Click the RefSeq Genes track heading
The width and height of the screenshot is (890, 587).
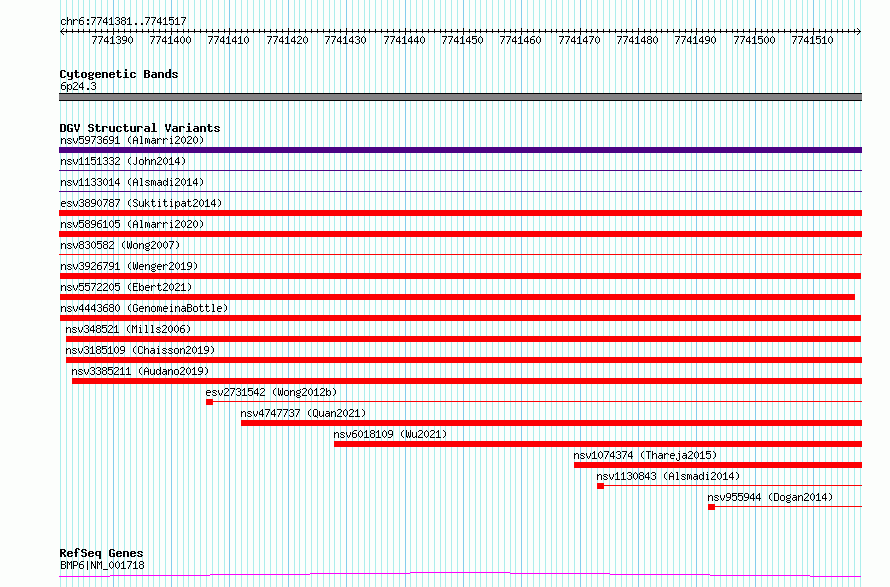point(101,553)
